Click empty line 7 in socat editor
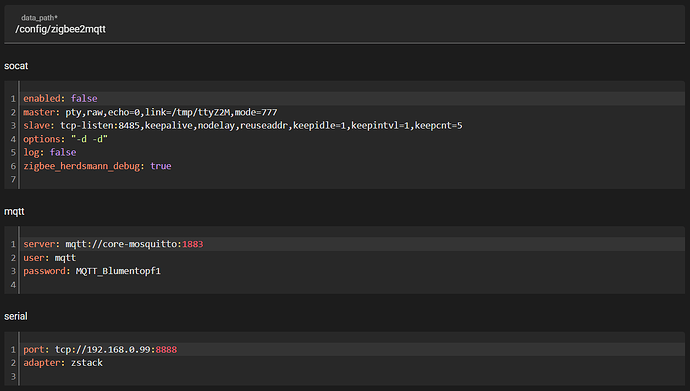The height and width of the screenshot is (391, 690). [352, 179]
